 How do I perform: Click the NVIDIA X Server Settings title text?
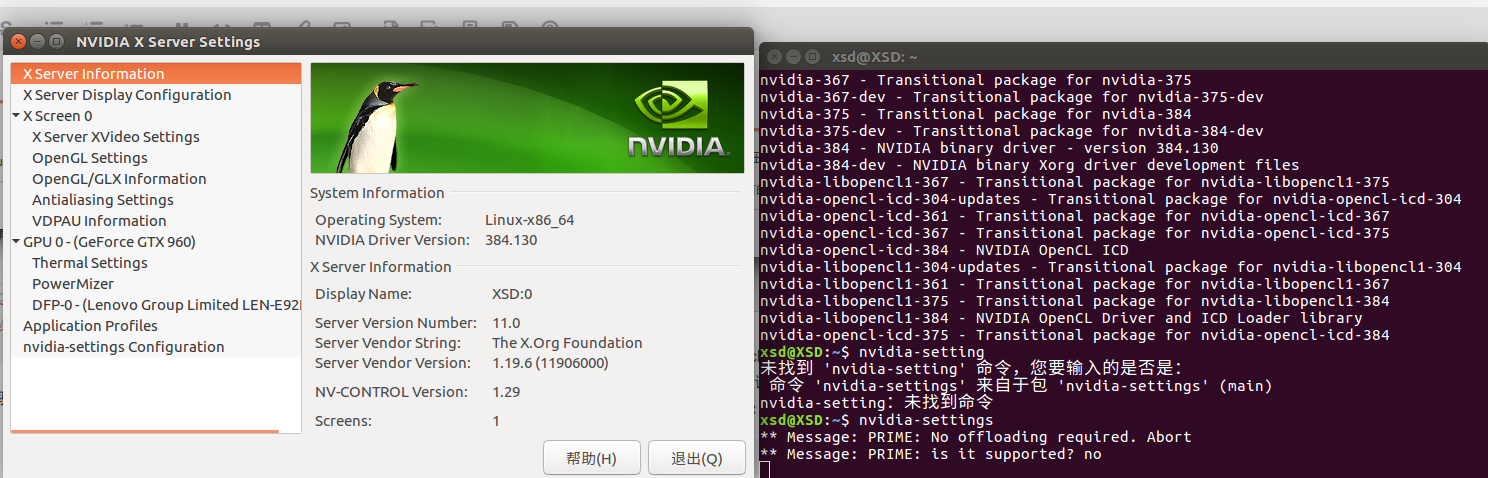click(x=168, y=42)
